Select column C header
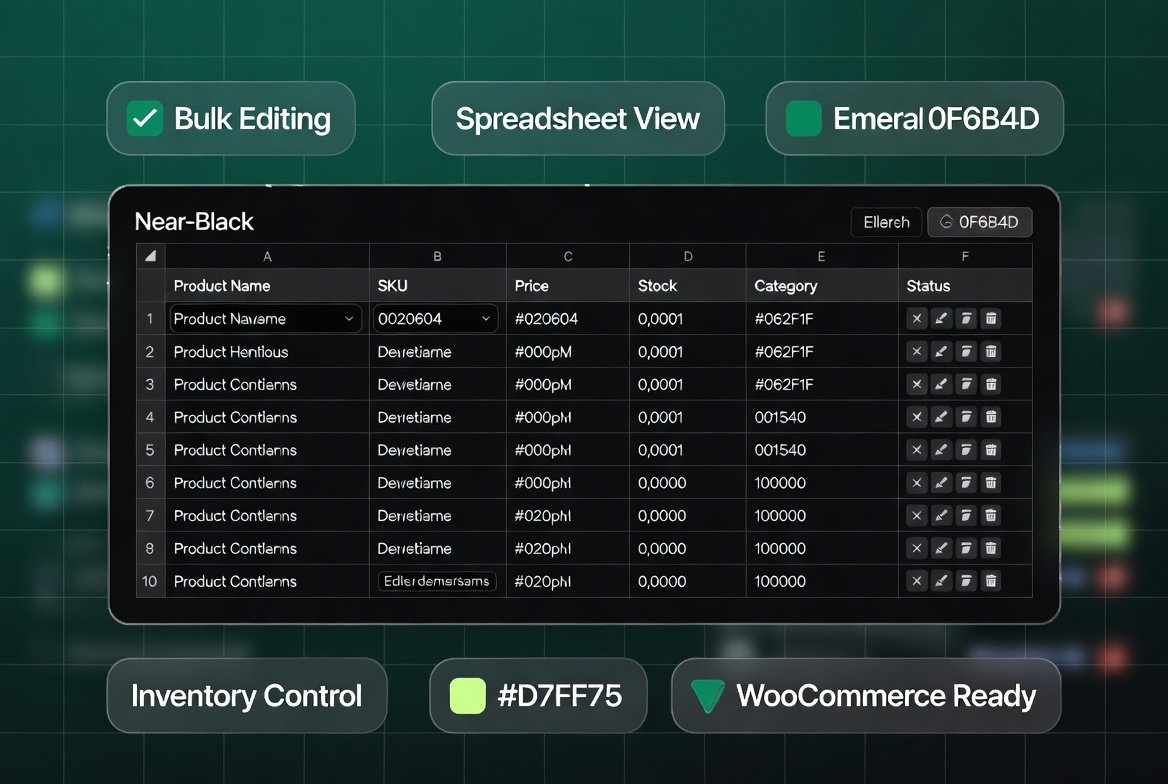1168x784 pixels. tap(568, 256)
